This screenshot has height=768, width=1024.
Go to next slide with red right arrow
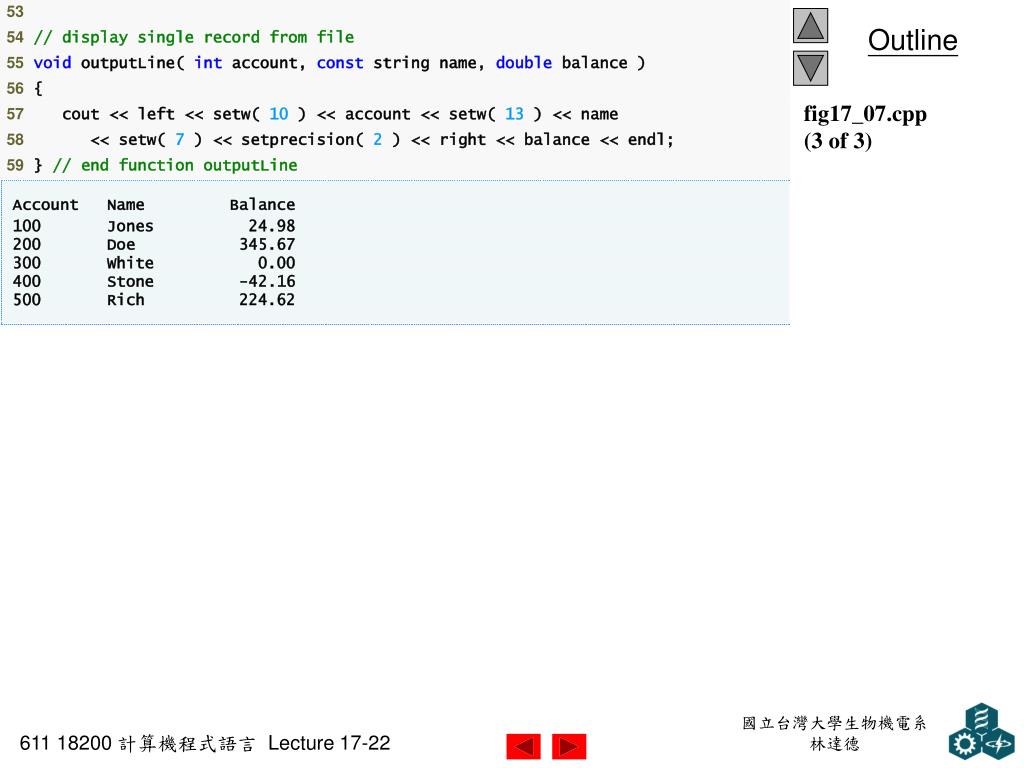[569, 746]
